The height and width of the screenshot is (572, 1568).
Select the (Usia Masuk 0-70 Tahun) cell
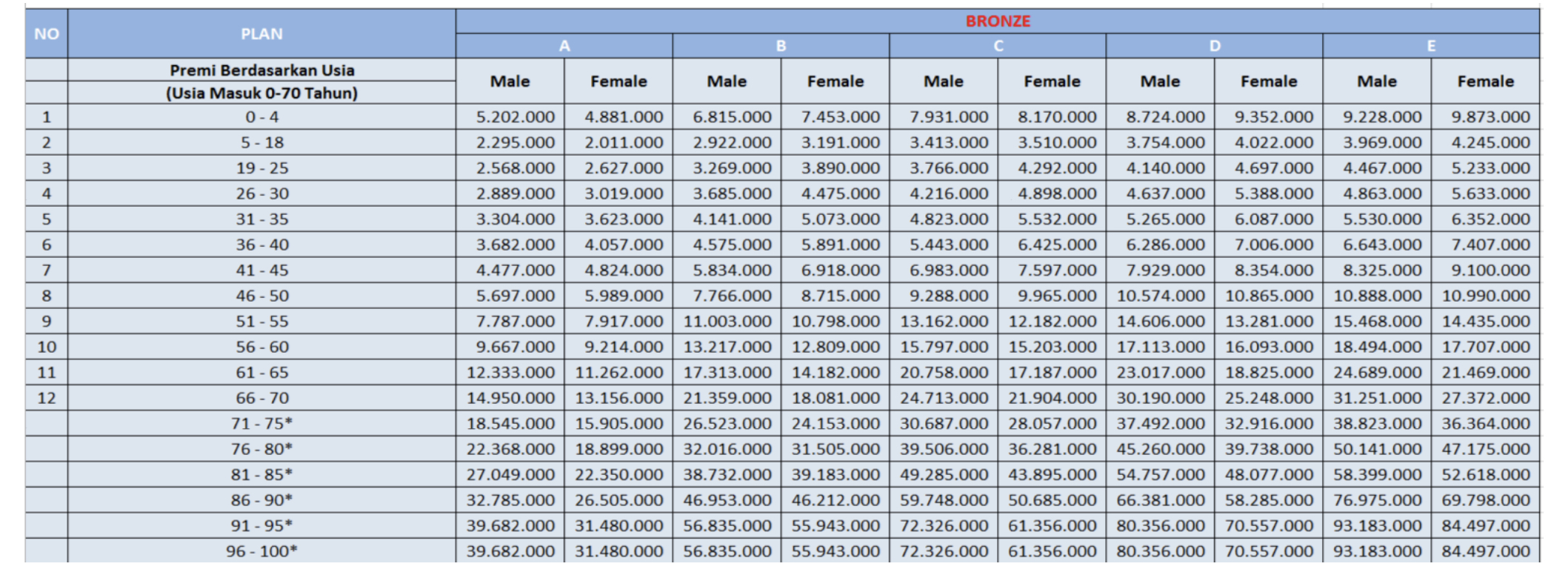pos(261,93)
